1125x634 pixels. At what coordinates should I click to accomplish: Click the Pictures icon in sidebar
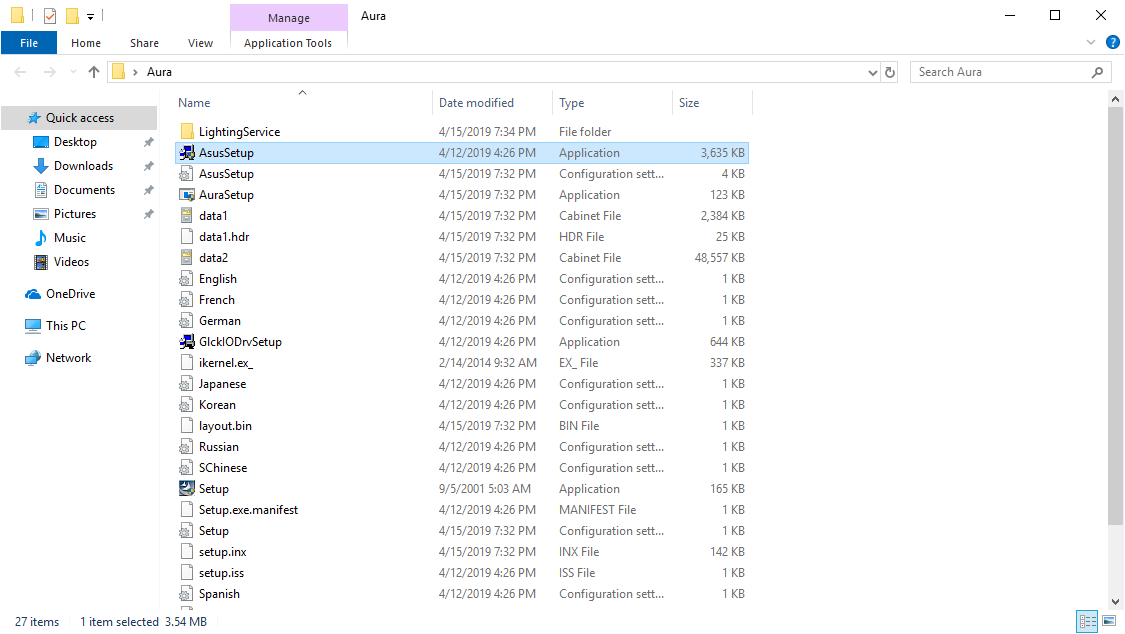click(x=41, y=214)
